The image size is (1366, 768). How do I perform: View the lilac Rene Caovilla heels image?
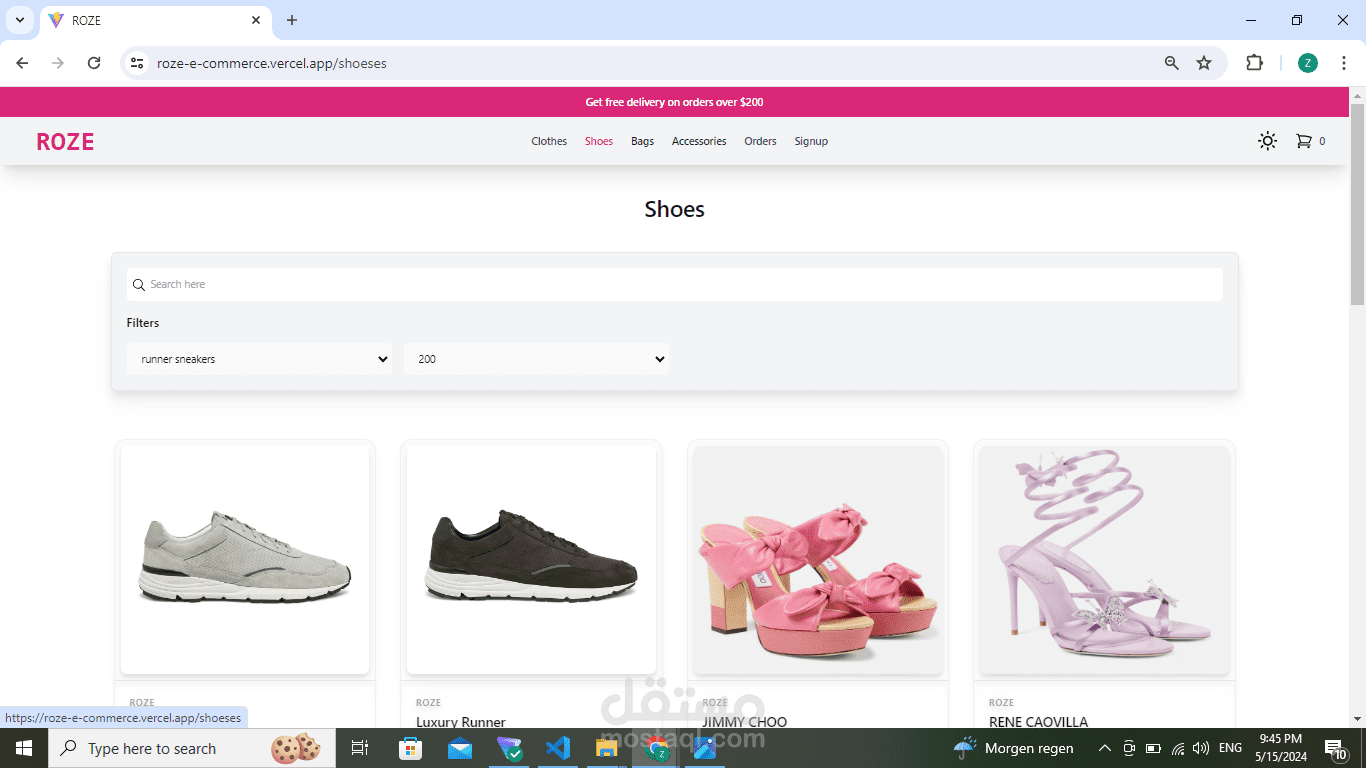tap(1104, 560)
